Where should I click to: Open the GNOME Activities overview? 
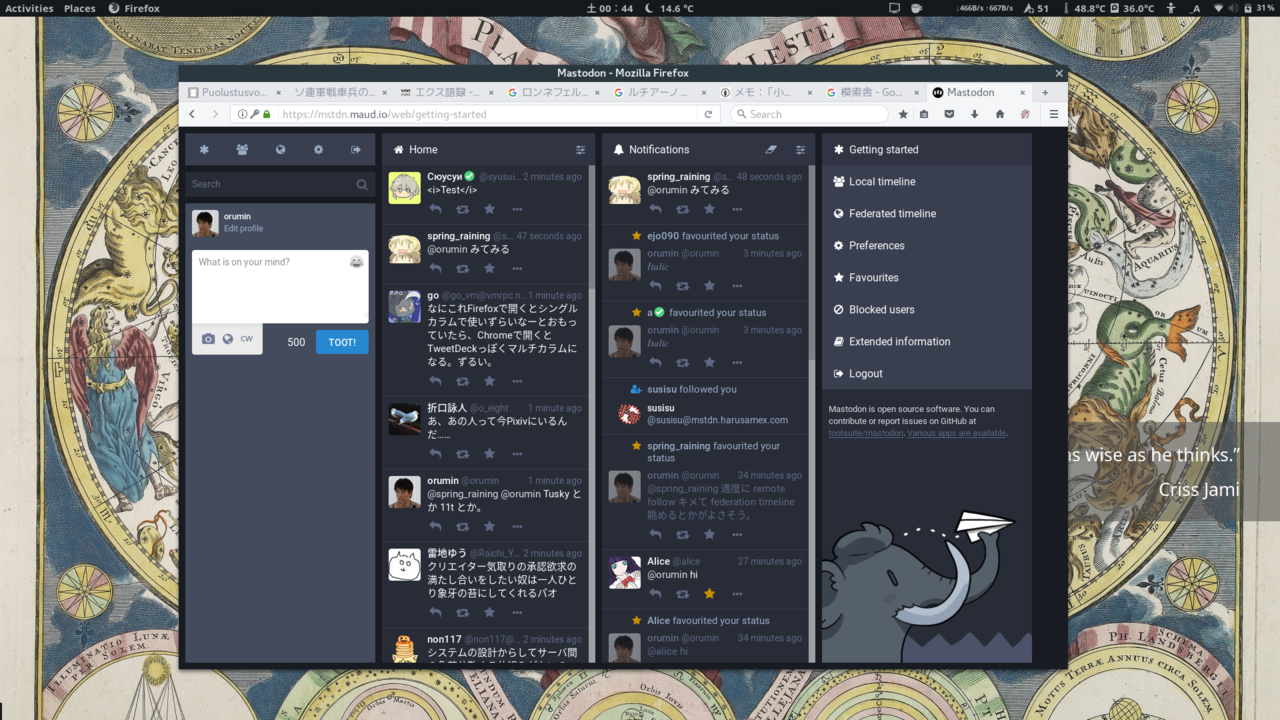(x=30, y=8)
